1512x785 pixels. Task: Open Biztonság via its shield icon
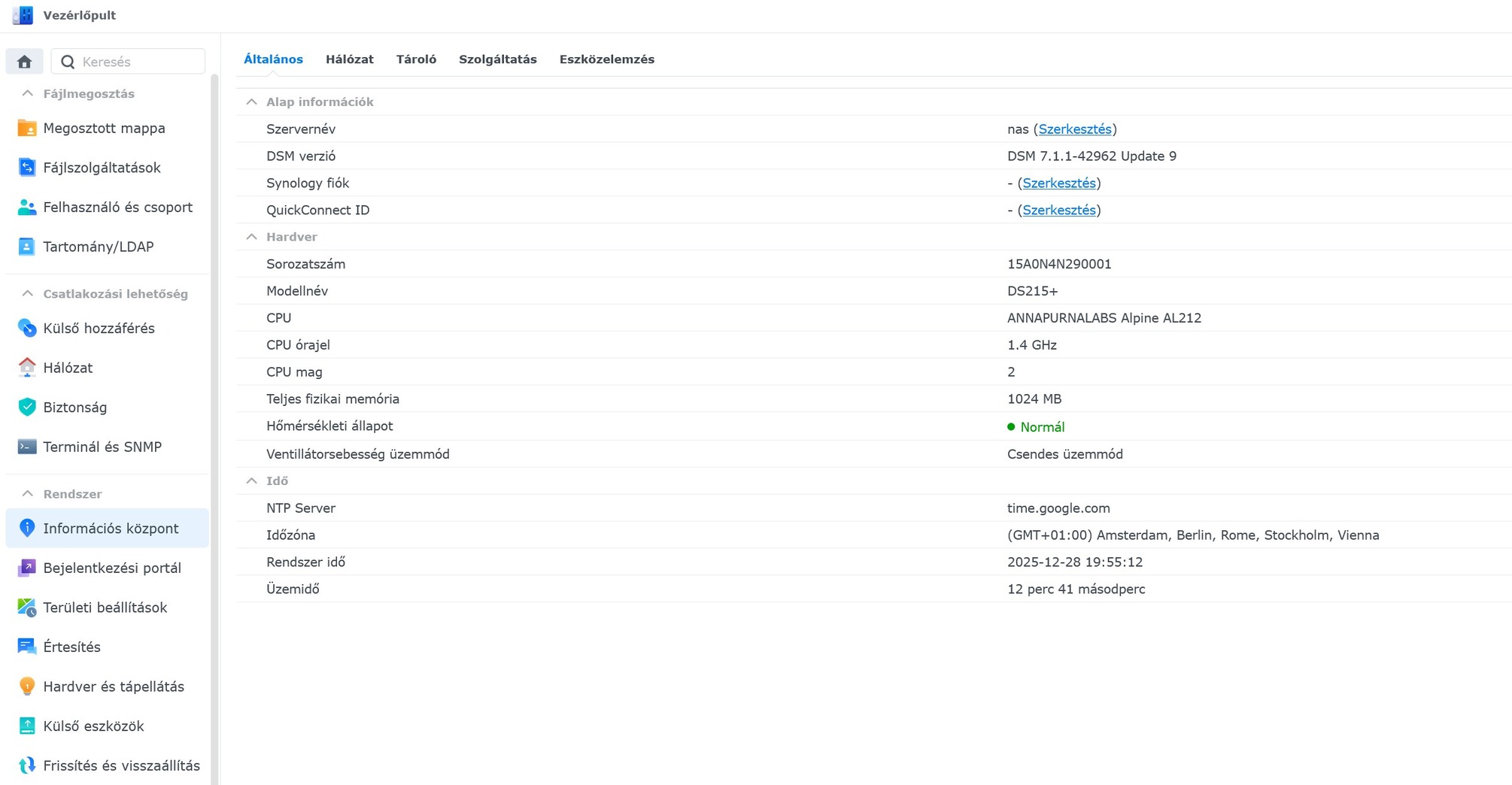coord(27,408)
